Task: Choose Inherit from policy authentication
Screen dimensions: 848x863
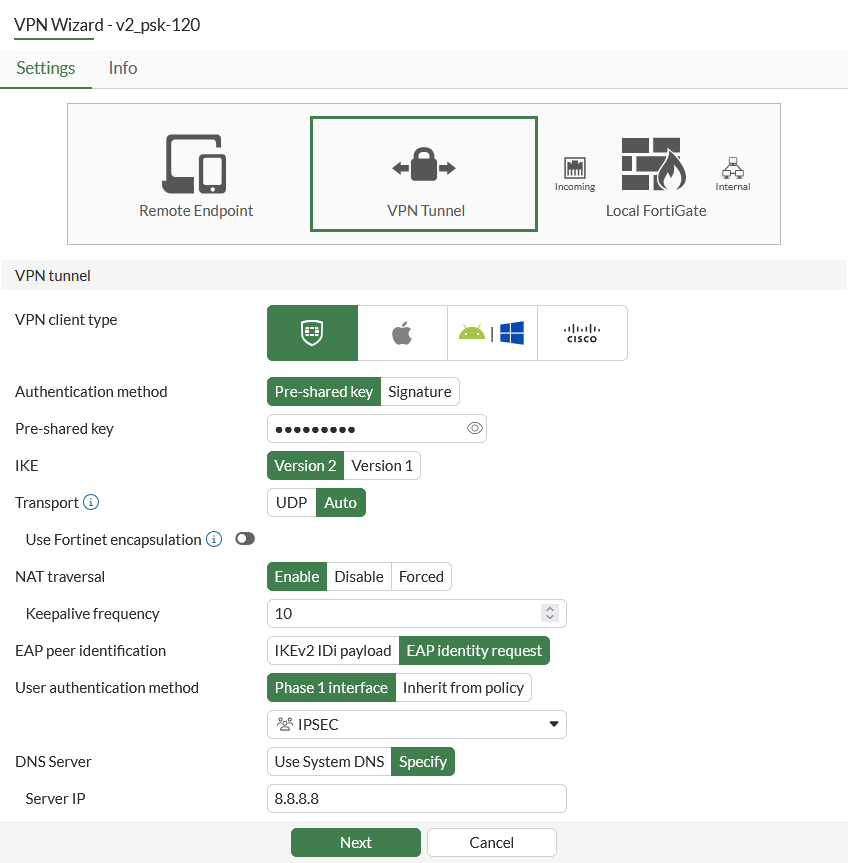Action: [463, 687]
